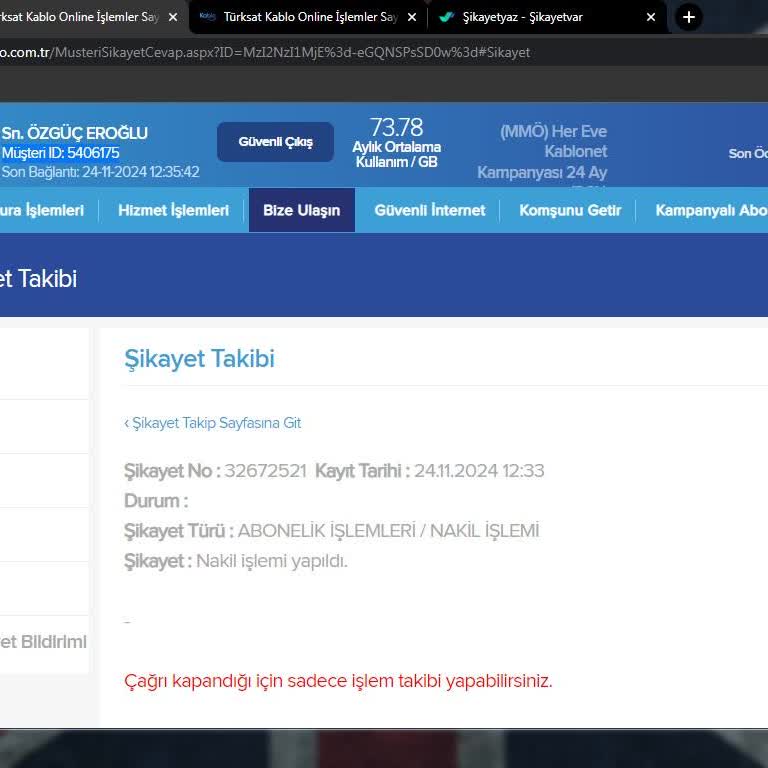Open Kampanyalı Abonelik menu item
The width and height of the screenshot is (768, 768).
tap(711, 210)
